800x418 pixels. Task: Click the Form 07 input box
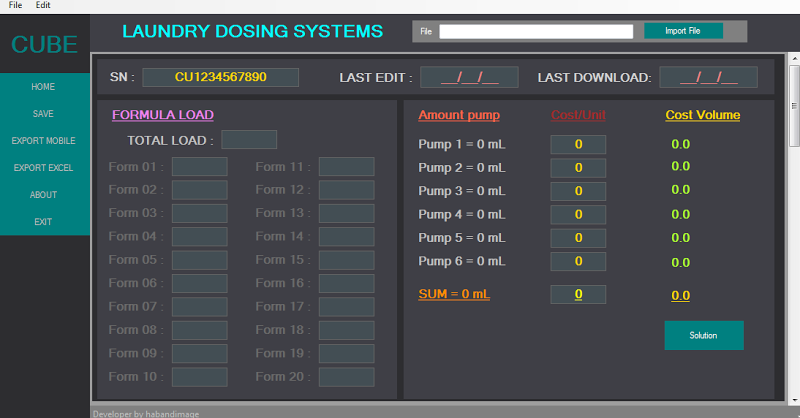point(199,307)
